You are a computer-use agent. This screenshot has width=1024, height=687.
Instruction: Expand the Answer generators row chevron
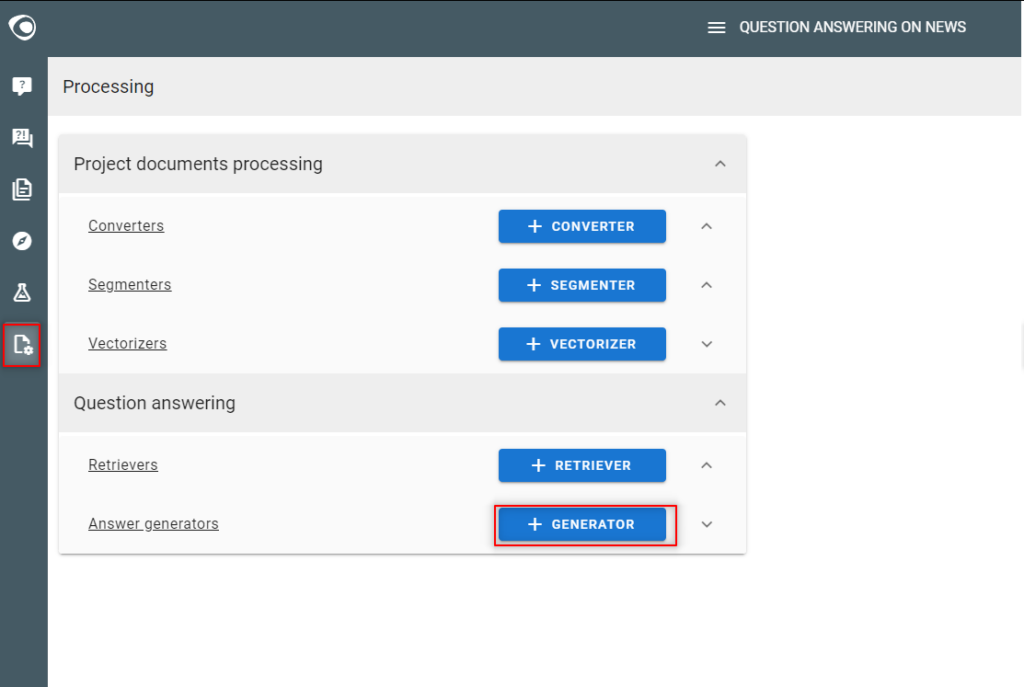(707, 524)
